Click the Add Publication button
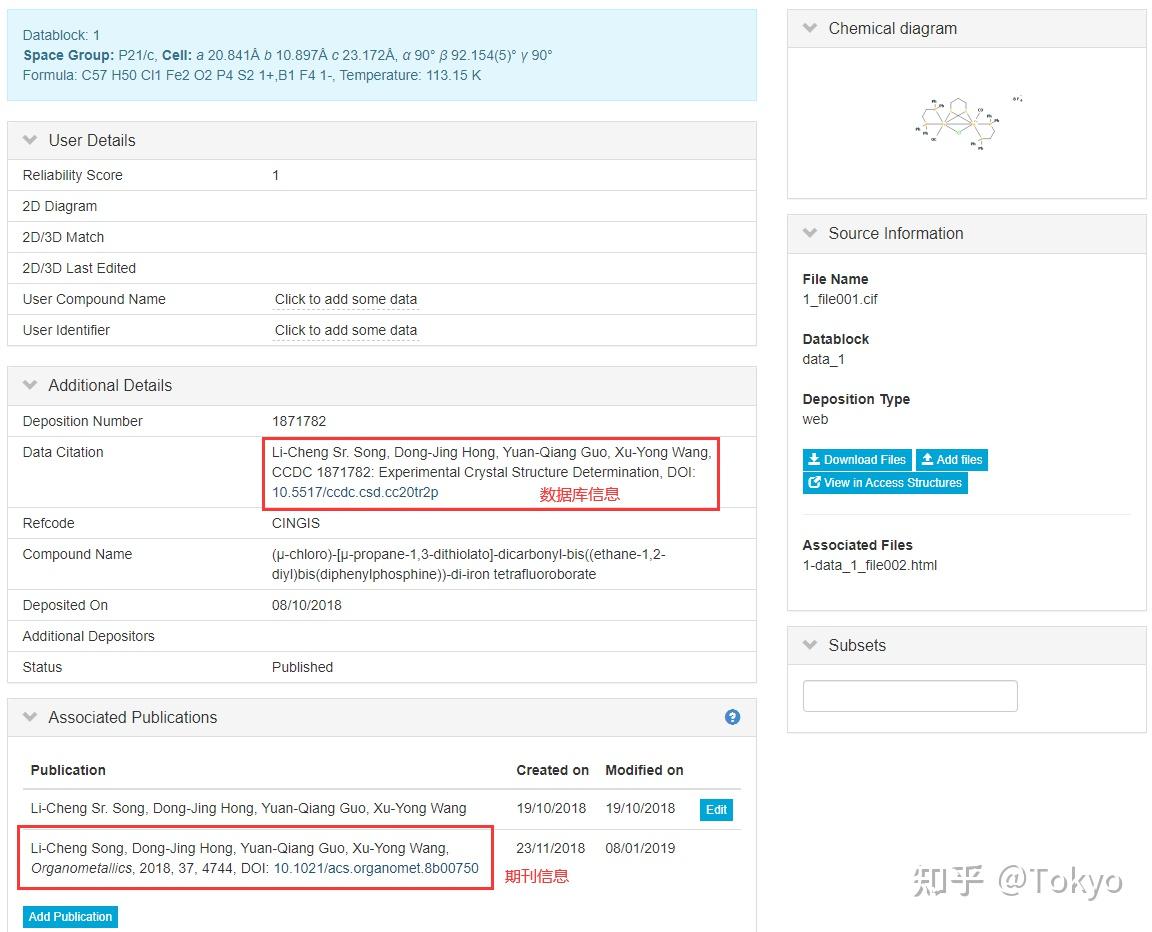 point(71,917)
